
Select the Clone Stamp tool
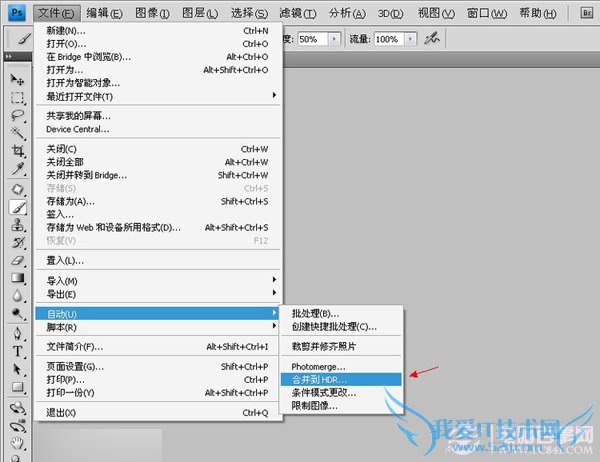(17, 225)
